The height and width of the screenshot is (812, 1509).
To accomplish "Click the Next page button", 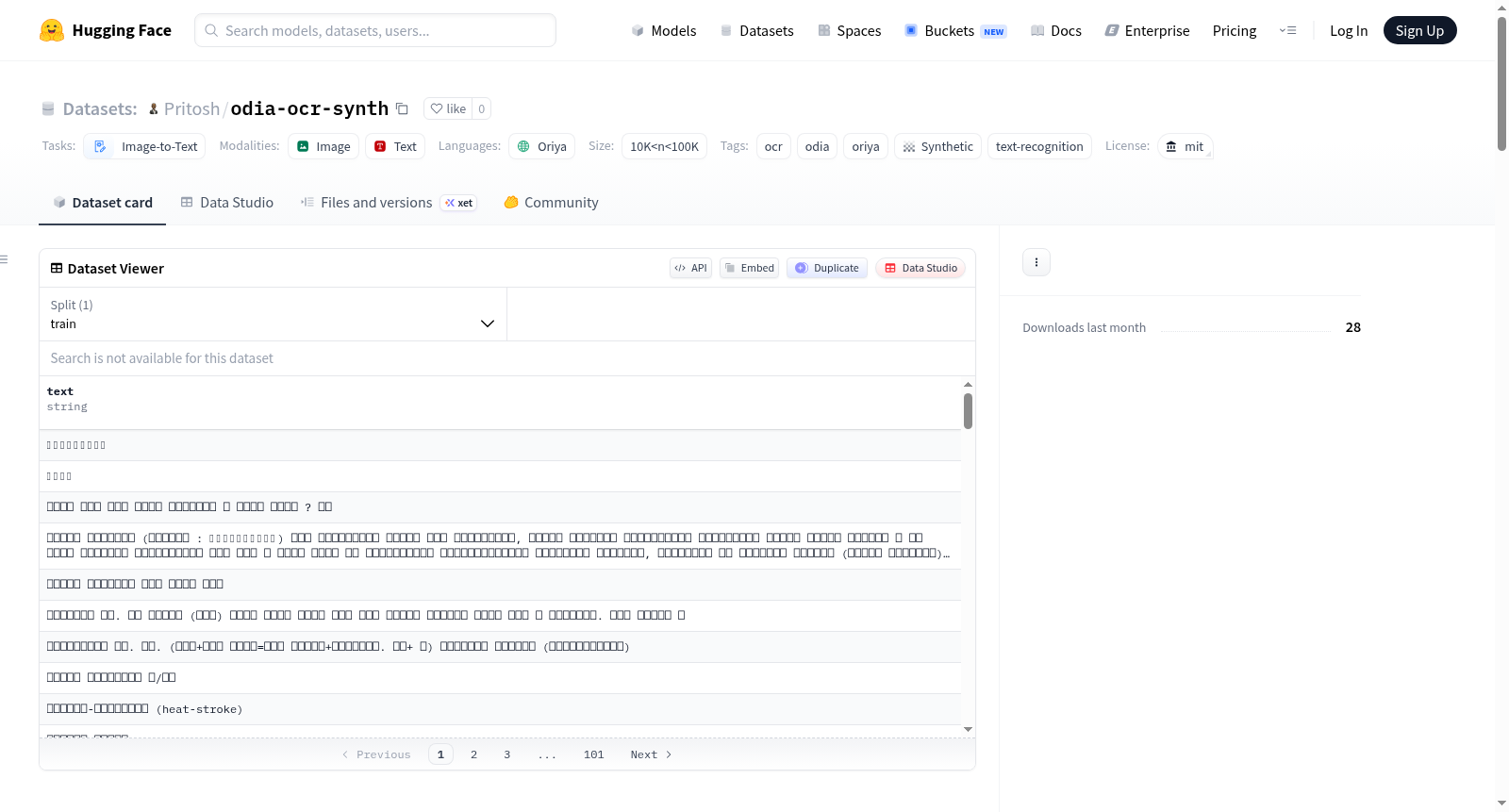I will click(651, 754).
